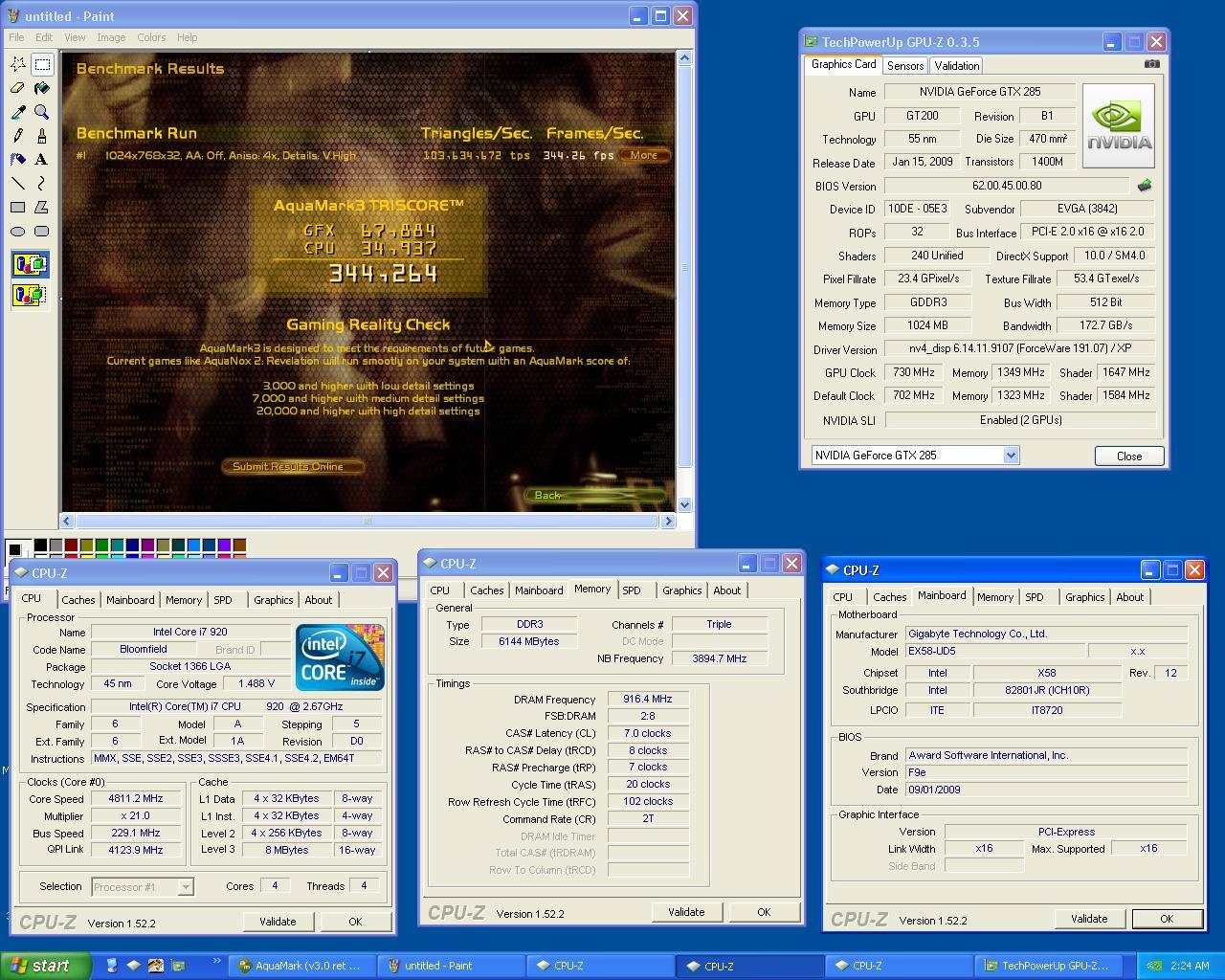Click the NVIDIA icon in the system tray
This screenshot has height=980, width=1225.
(x=1154, y=966)
